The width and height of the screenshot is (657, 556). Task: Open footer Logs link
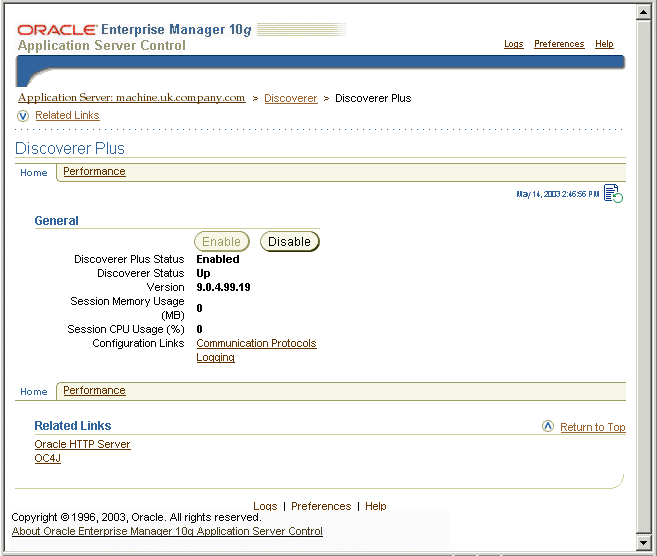point(265,506)
